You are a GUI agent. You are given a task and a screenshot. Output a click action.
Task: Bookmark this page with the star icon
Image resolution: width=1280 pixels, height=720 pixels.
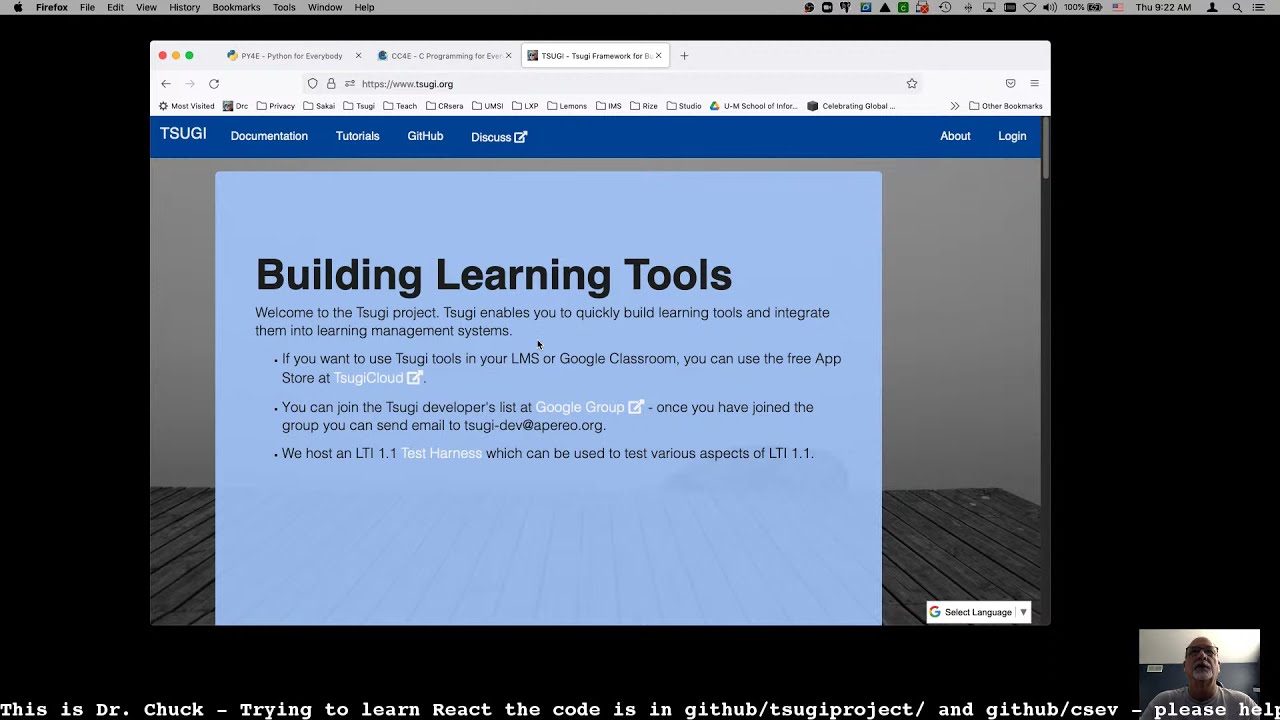[912, 84]
